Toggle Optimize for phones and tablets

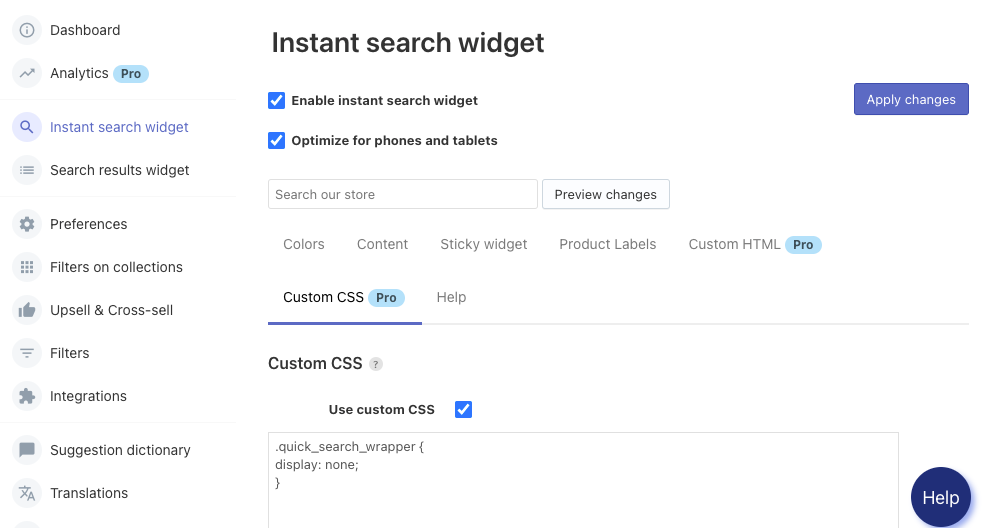(276, 140)
